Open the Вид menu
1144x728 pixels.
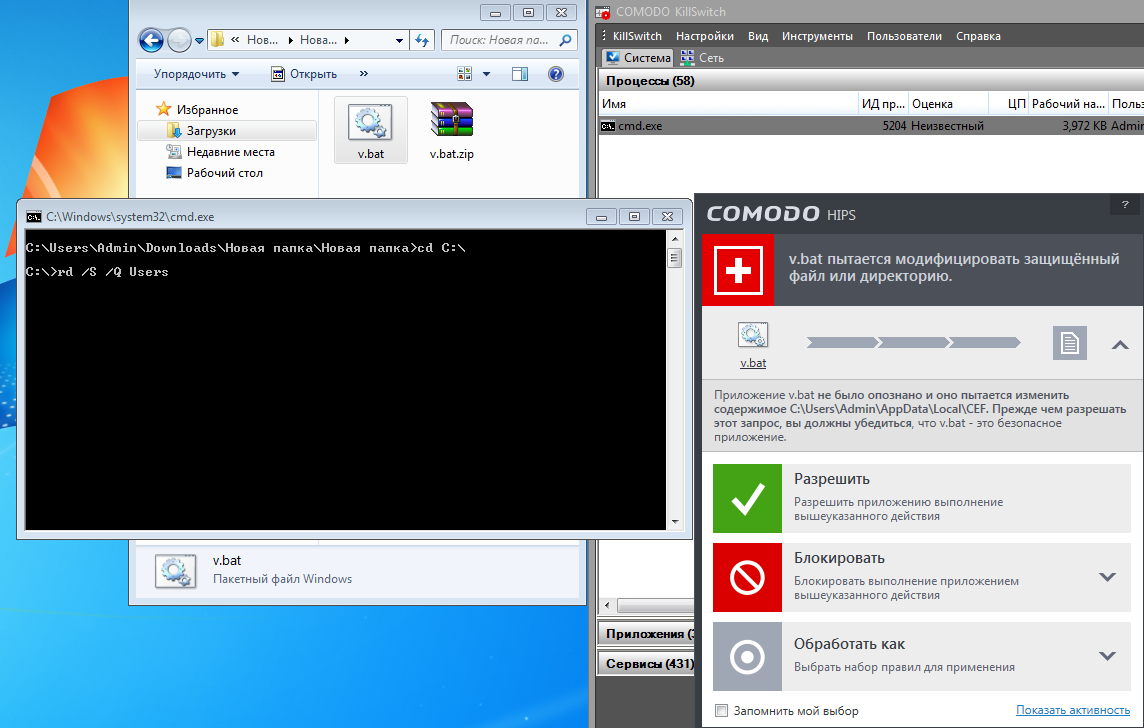(758, 36)
